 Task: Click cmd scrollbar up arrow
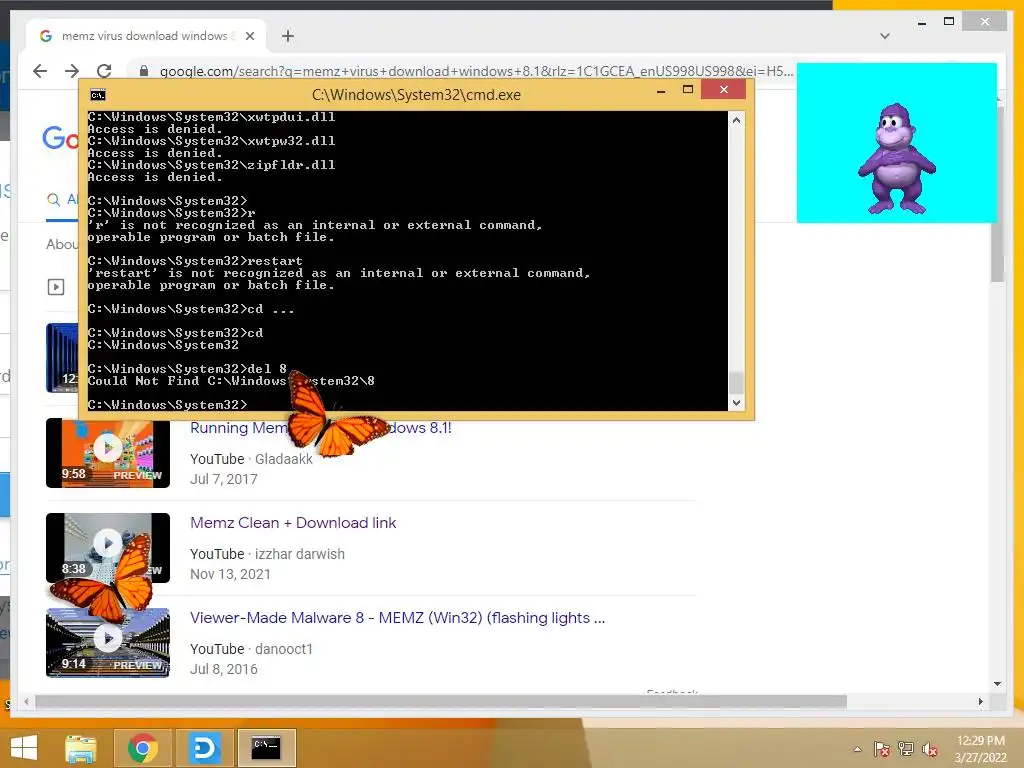click(736, 120)
